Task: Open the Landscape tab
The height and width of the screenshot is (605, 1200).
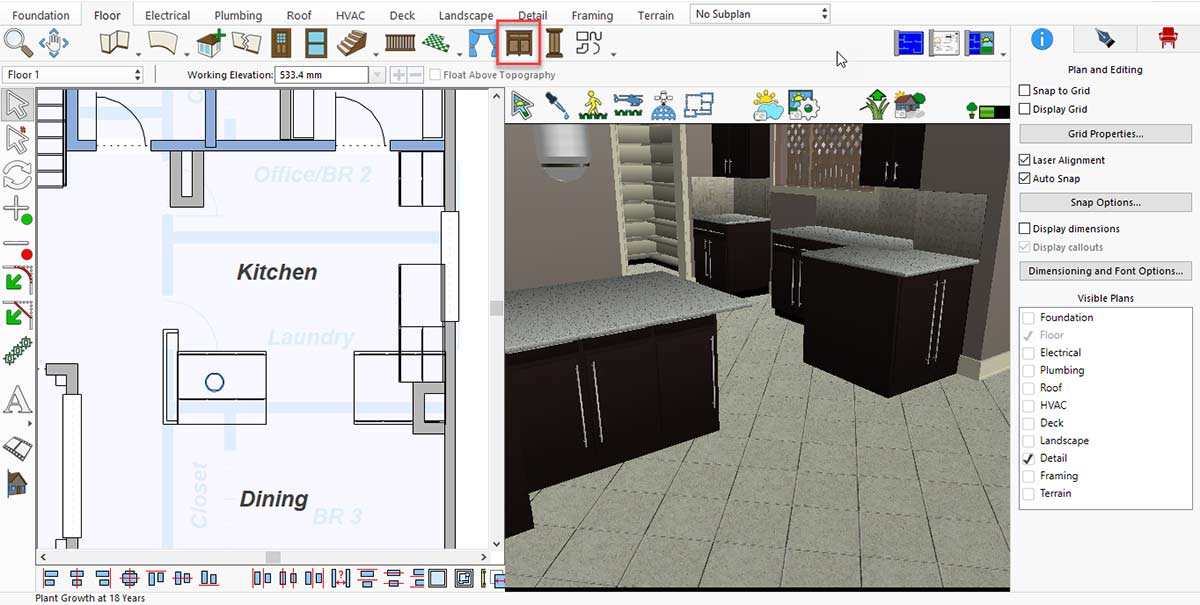Action: [465, 15]
